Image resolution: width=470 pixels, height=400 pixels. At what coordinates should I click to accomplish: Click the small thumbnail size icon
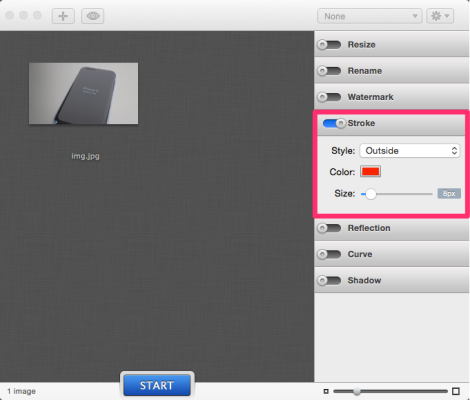(326, 391)
